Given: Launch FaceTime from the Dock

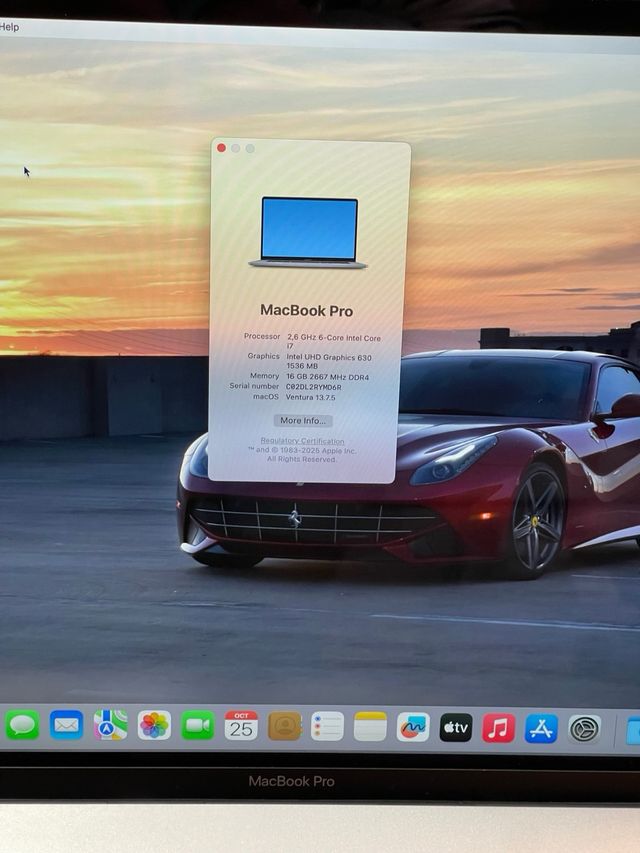Looking at the screenshot, I should (198, 725).
